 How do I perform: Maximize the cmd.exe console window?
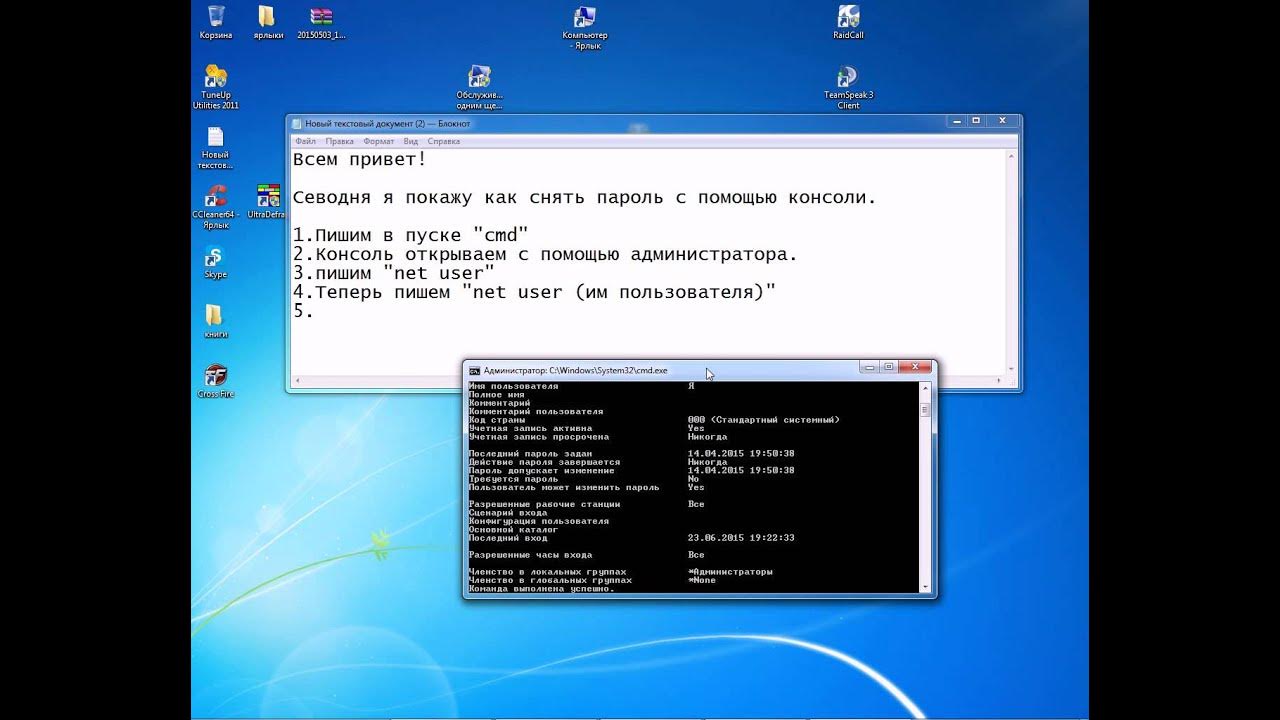point(889,367)
